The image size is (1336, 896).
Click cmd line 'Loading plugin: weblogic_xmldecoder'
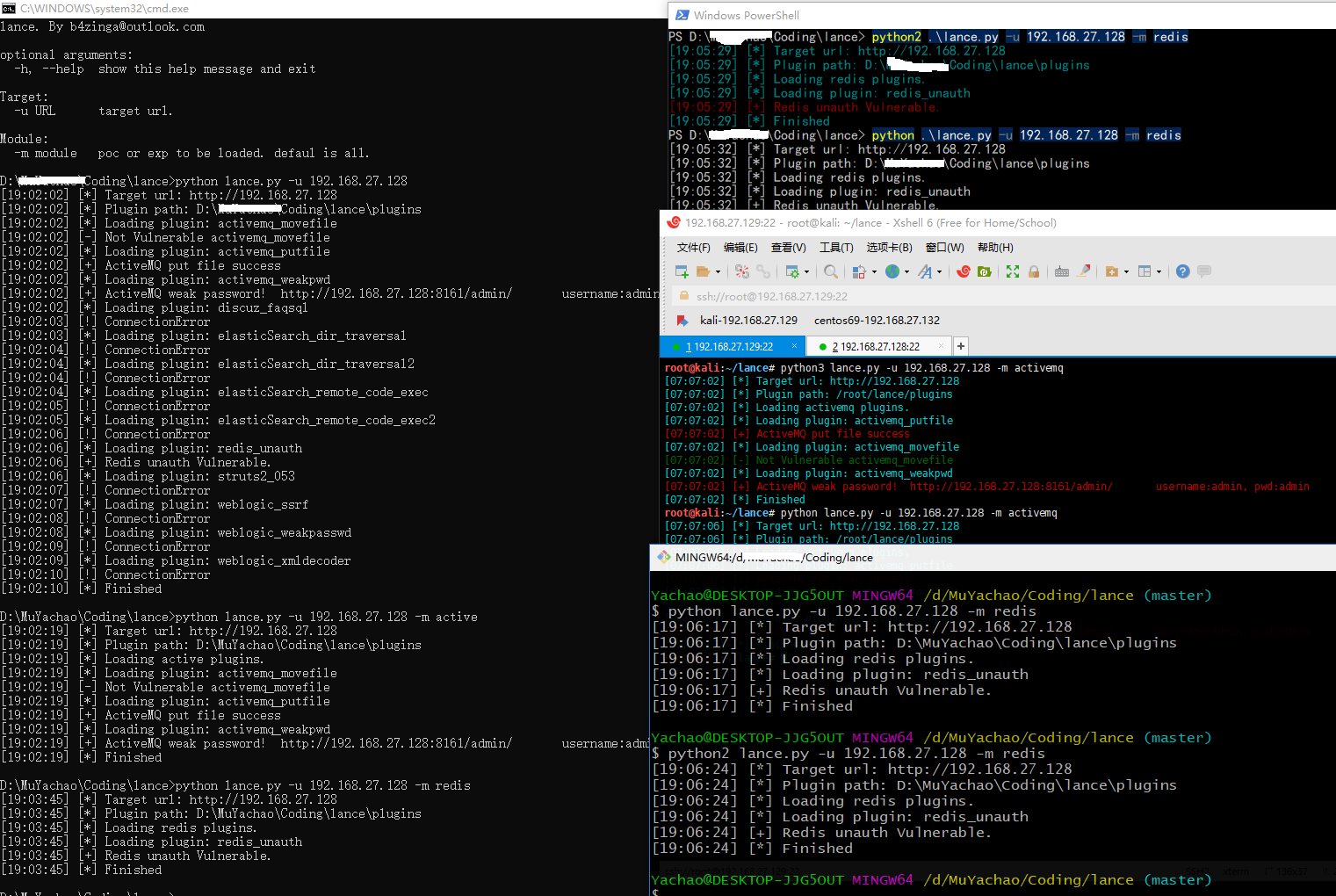tap(227, 560)
